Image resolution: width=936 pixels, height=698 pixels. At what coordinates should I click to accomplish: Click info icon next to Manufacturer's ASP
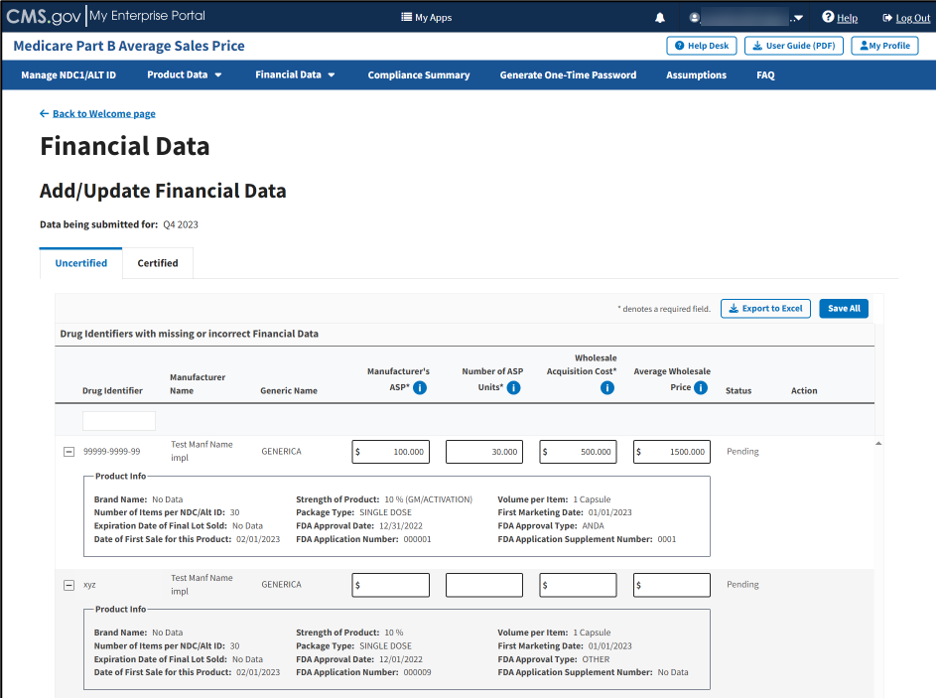pos(420,388)
